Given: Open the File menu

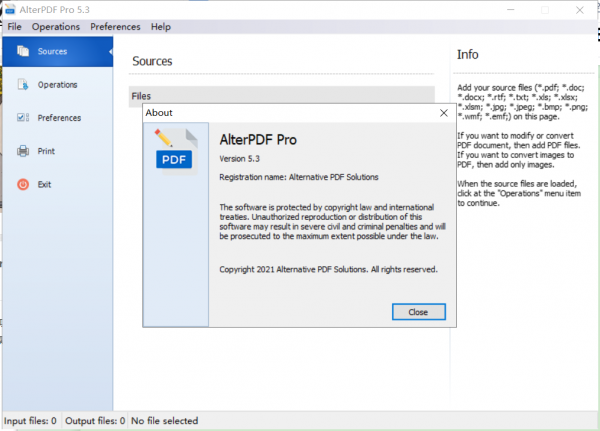Looking at the screenshot, I should point(14,26).
